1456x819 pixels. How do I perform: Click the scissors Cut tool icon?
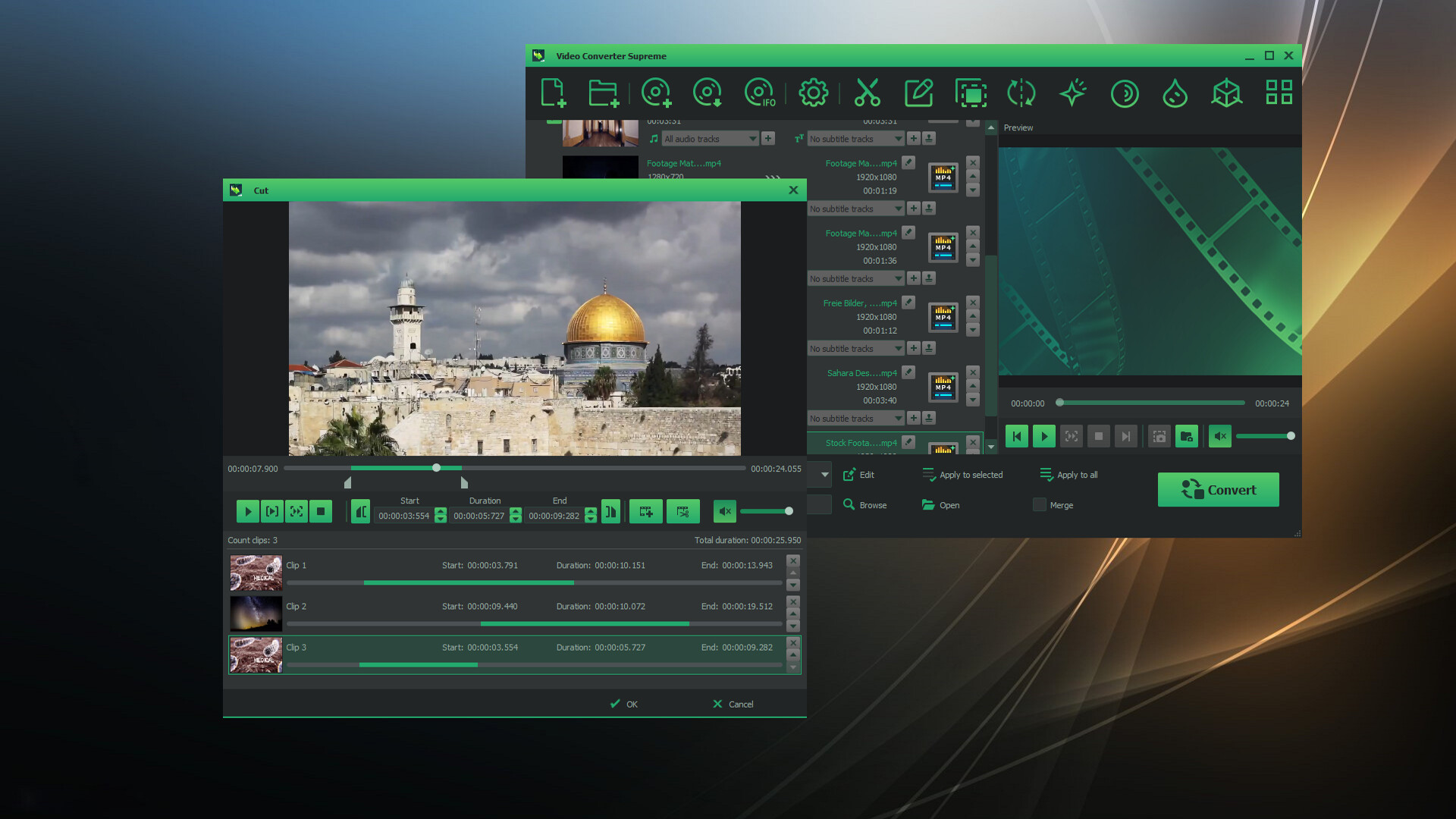pyautogui.click(x=867, y=93)
